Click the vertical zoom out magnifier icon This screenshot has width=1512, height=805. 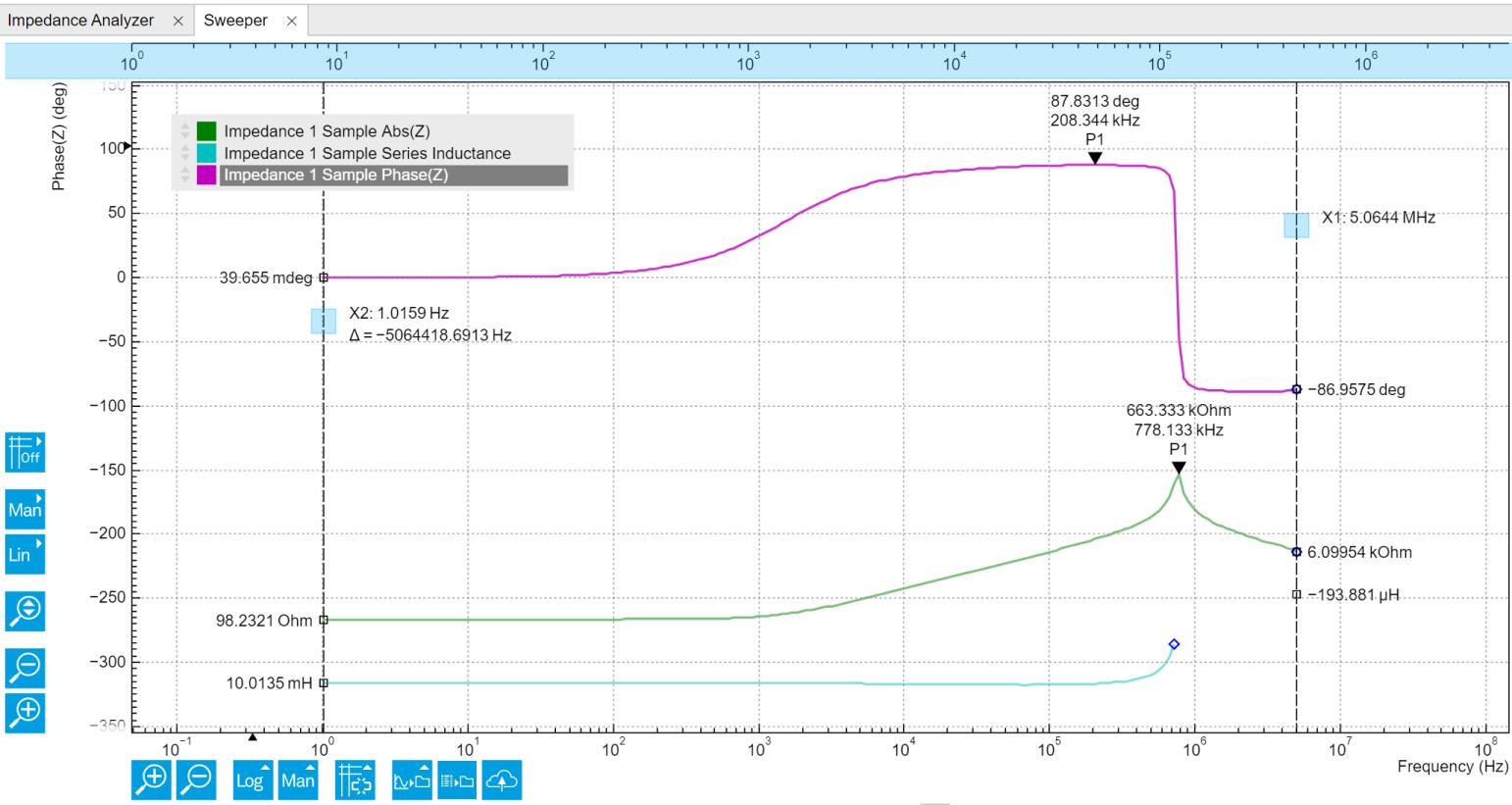click(25, 667)
